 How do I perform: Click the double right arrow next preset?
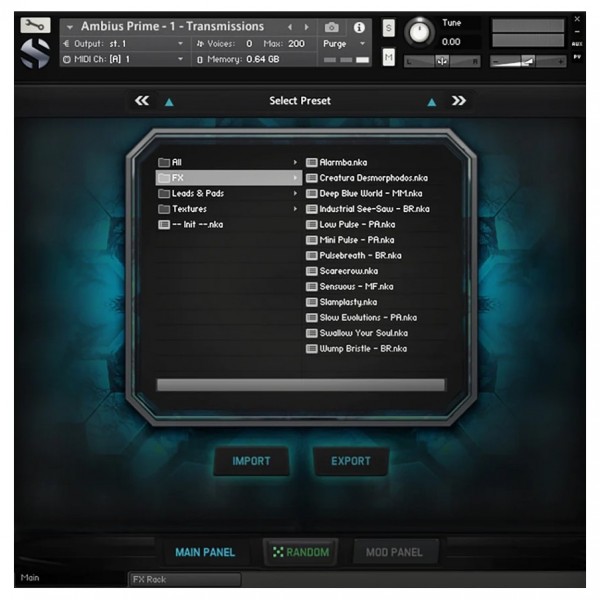458,101
